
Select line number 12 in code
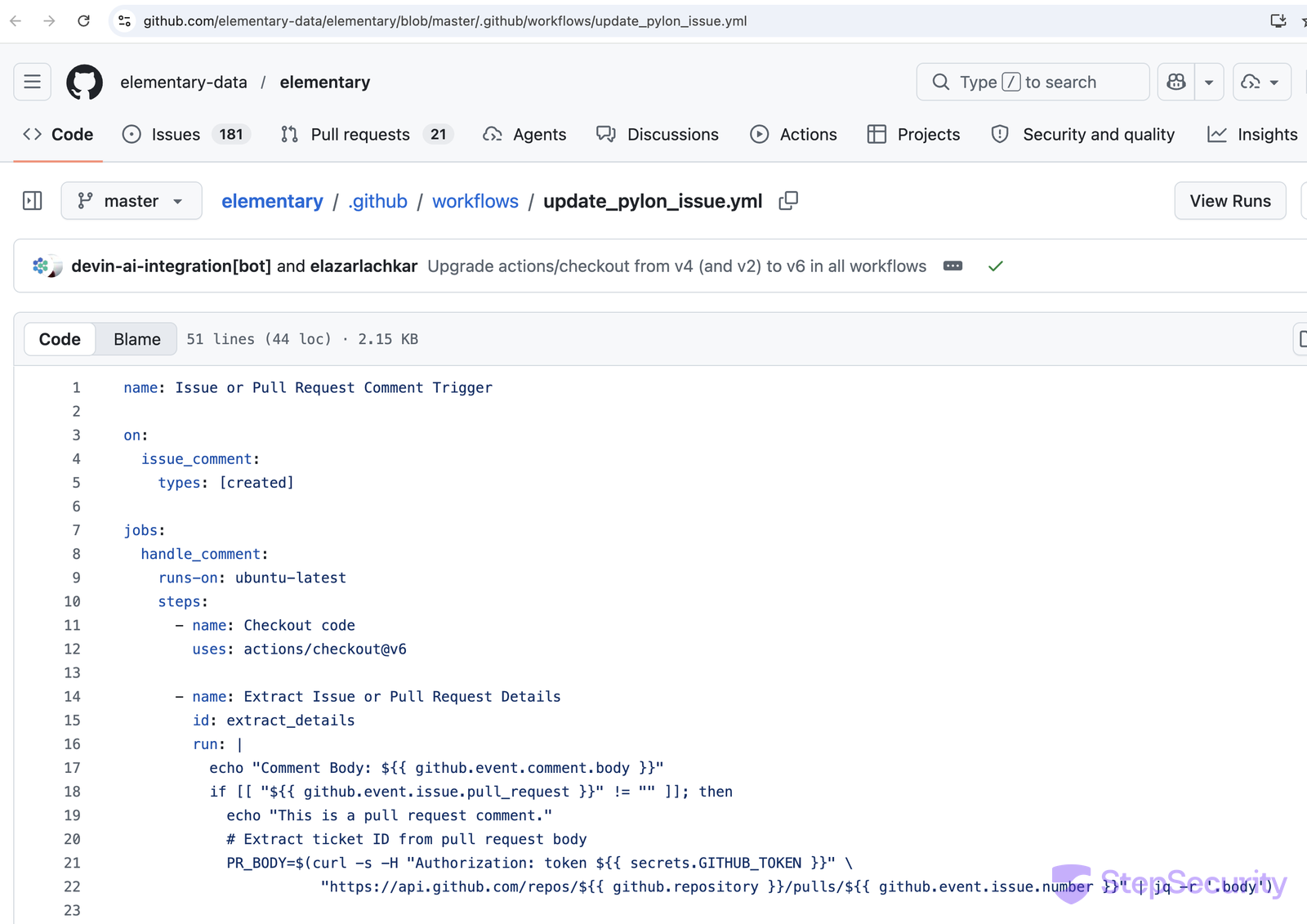coord(72,649)
